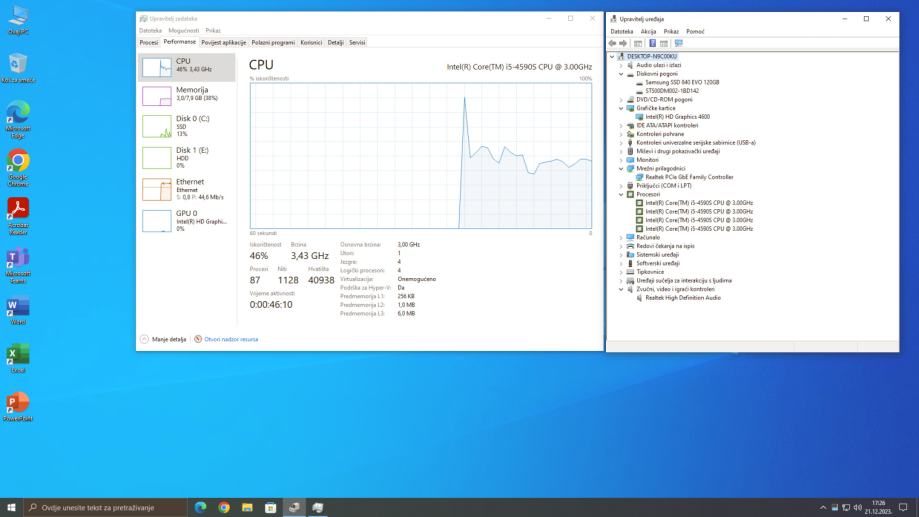Open Ethernet performance view
The height and width of the screenshot is (517, 919).
[187, 189]
